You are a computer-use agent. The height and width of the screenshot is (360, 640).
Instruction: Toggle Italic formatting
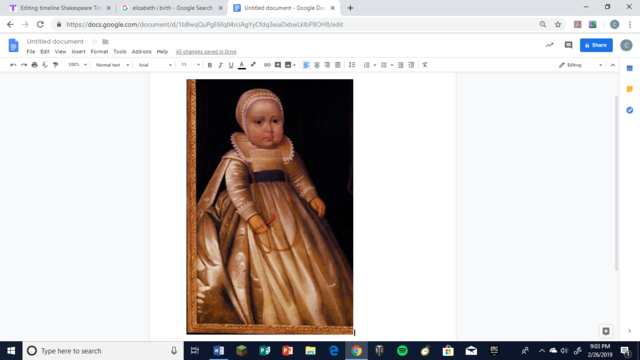point(220,65)
